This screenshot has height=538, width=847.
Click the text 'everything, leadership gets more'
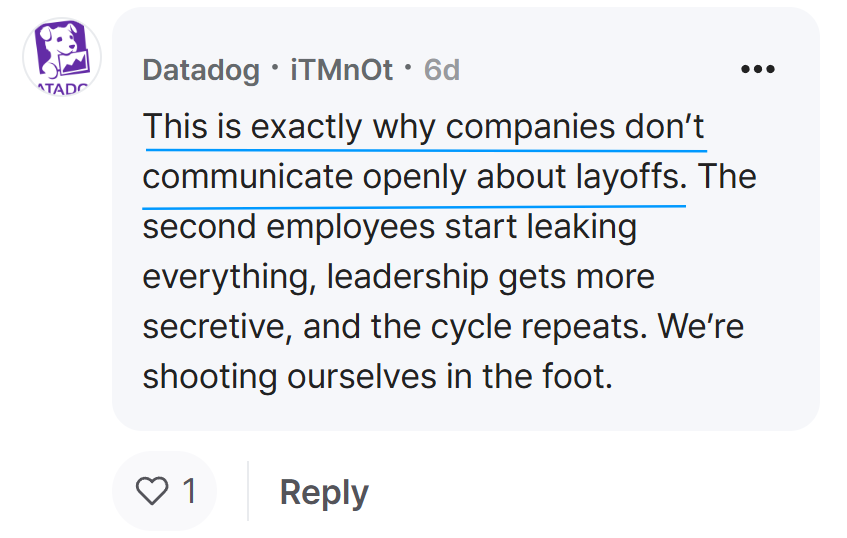pyautogui.click(x=399, y=277)
